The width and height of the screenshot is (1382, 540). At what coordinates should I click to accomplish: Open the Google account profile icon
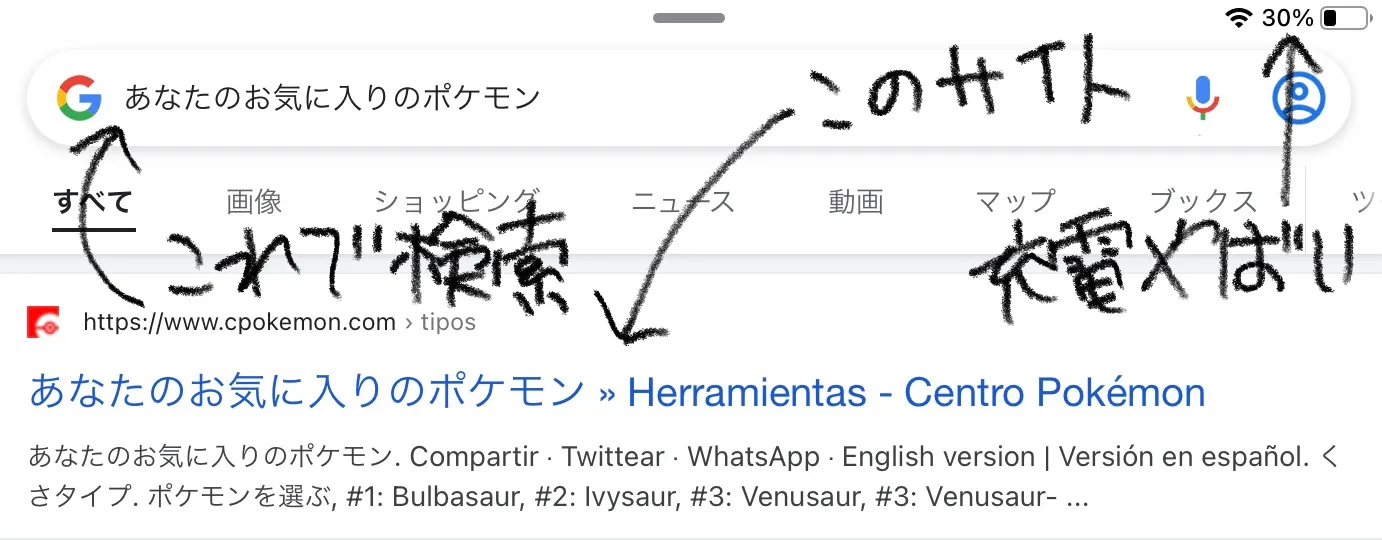[x=1299, y=98]
